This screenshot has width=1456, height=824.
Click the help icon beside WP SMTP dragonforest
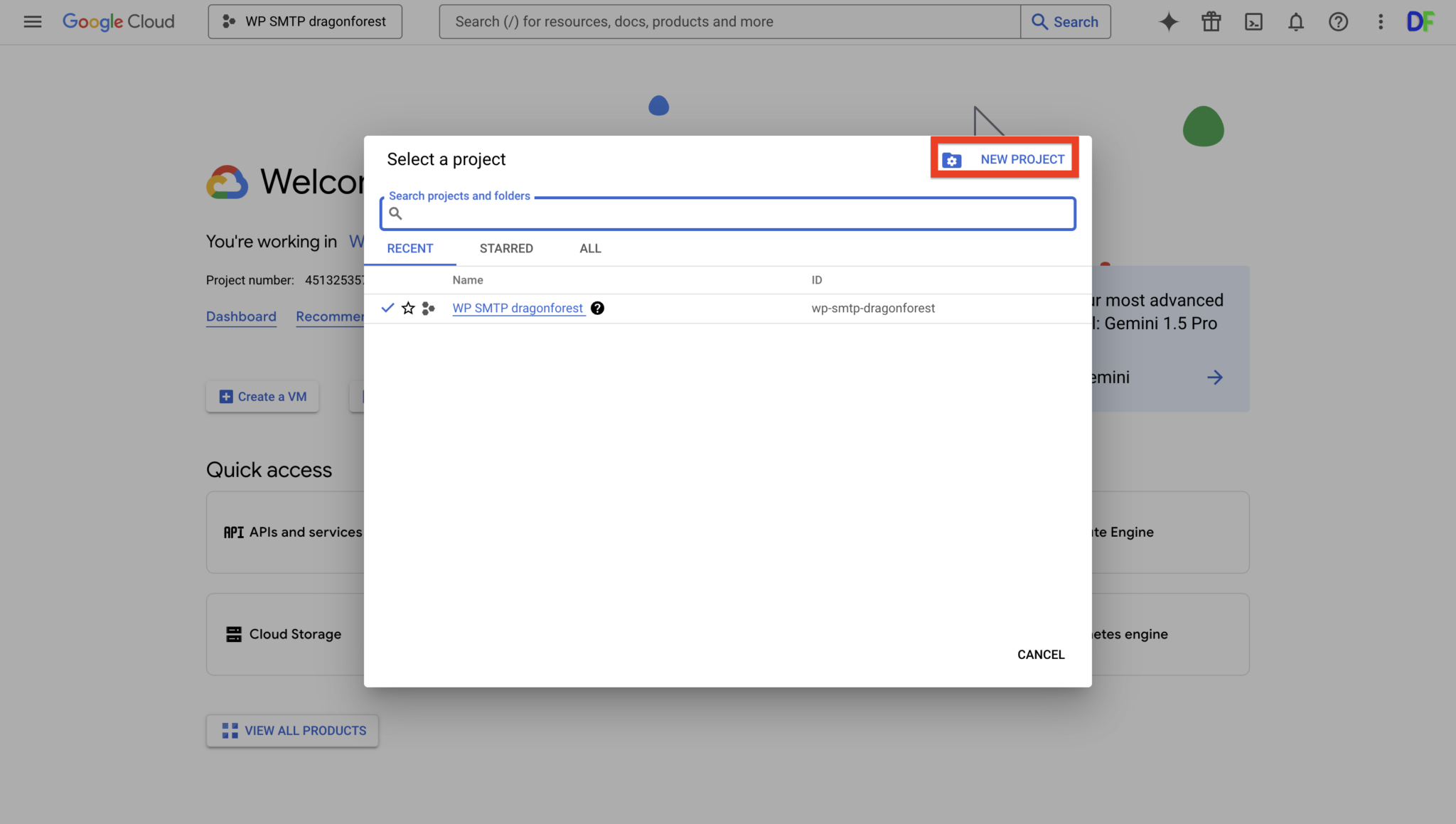point(597,308)
